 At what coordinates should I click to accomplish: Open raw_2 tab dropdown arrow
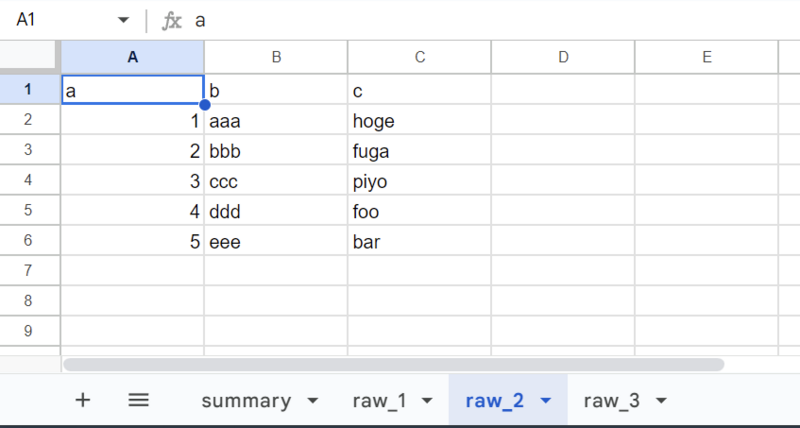click(545, 401)
